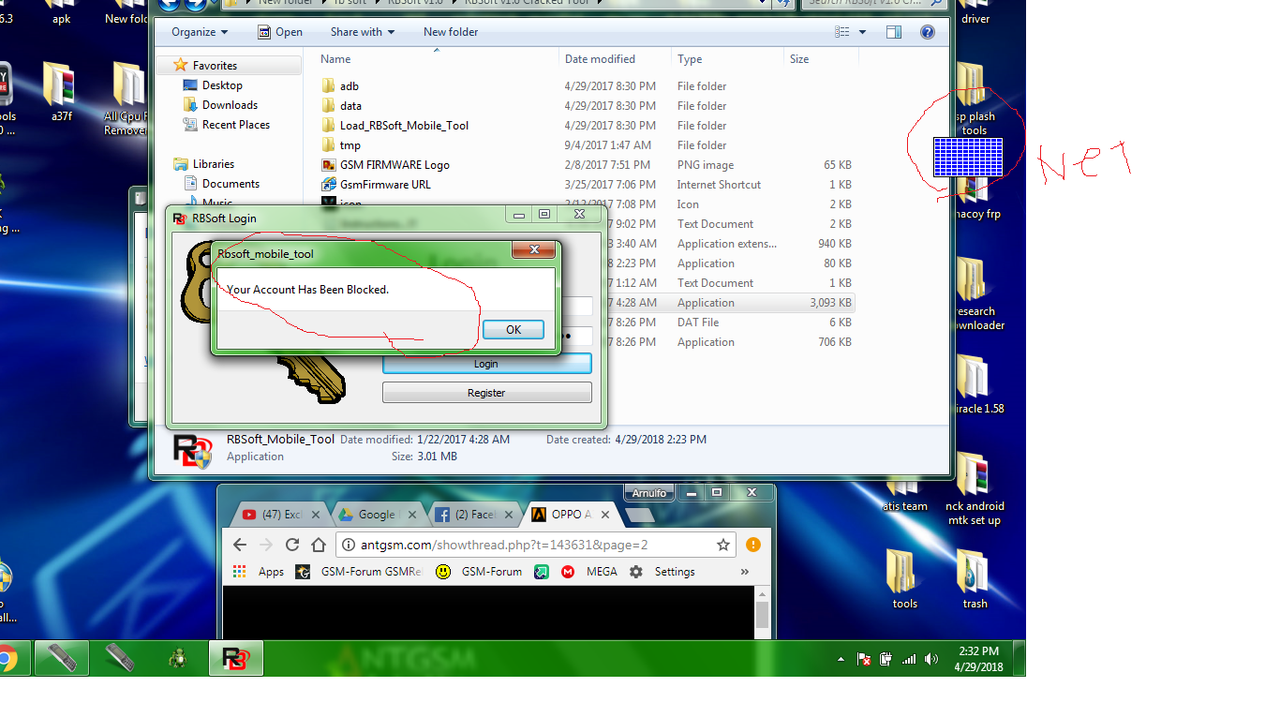1280x720 pixels.
Task: Open the Settings bookmark
Action: 662,572
